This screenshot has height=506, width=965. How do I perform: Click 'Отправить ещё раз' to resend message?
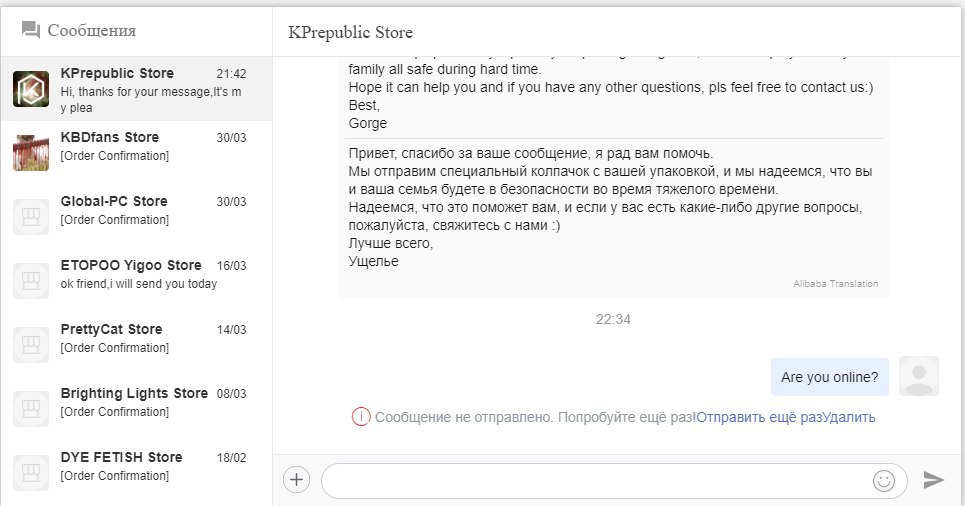(759, 417)
